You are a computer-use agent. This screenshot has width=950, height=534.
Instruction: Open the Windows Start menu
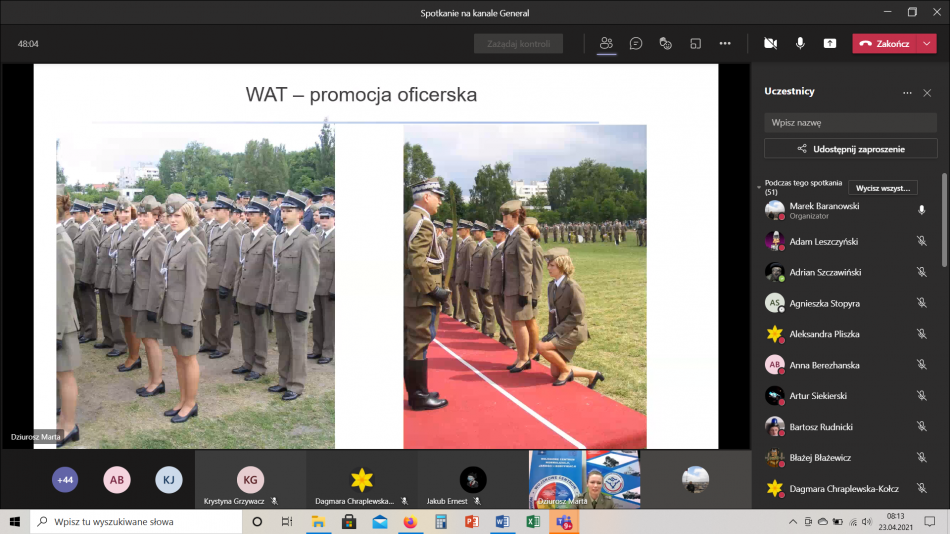tap(15, 522)
